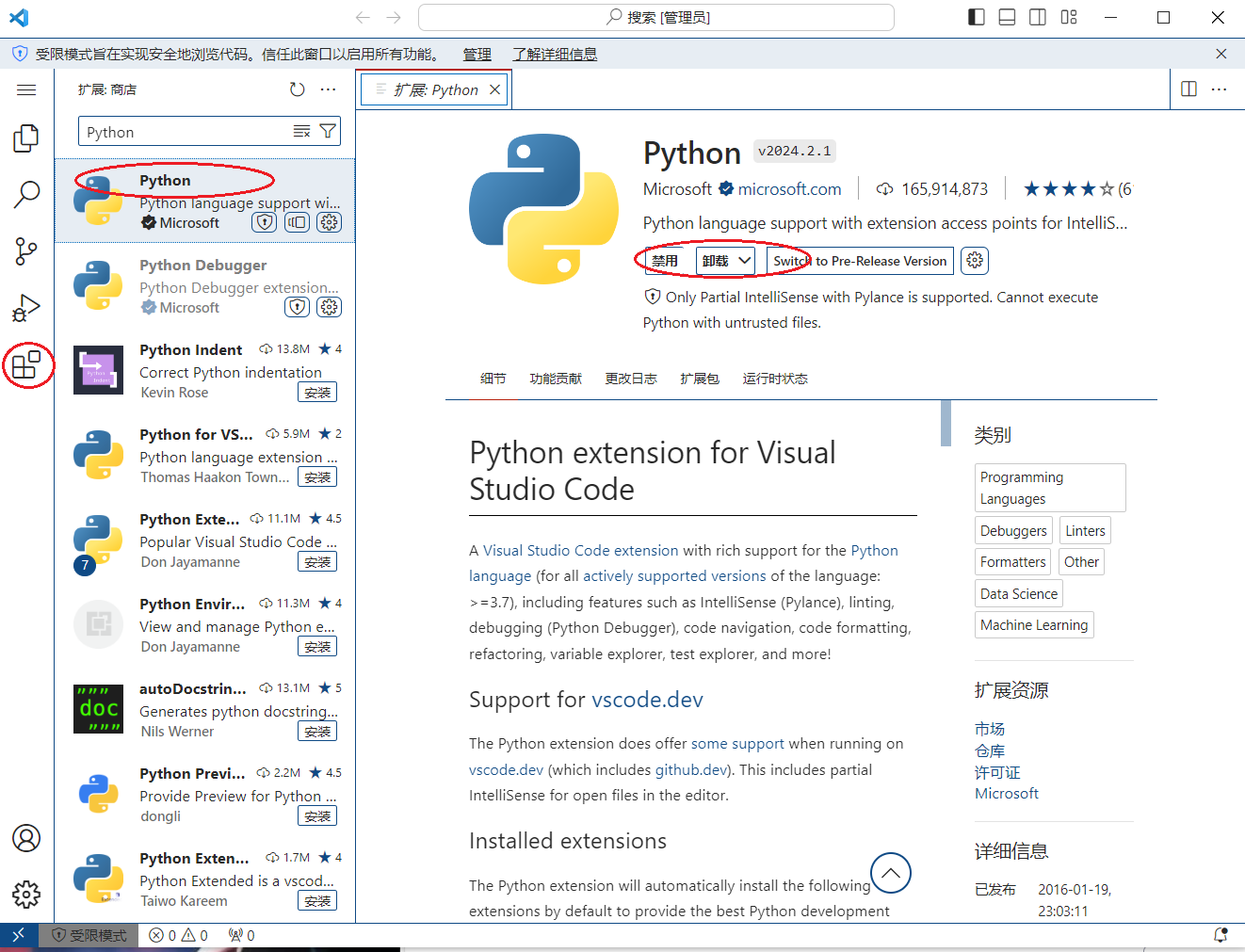Select the 运行时状态 tab
The height and width of the screenshot is (952, 1245).
(775, 379)
